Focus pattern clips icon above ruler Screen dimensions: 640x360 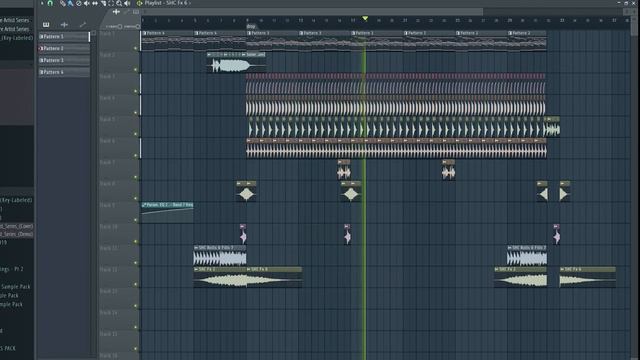136,12
